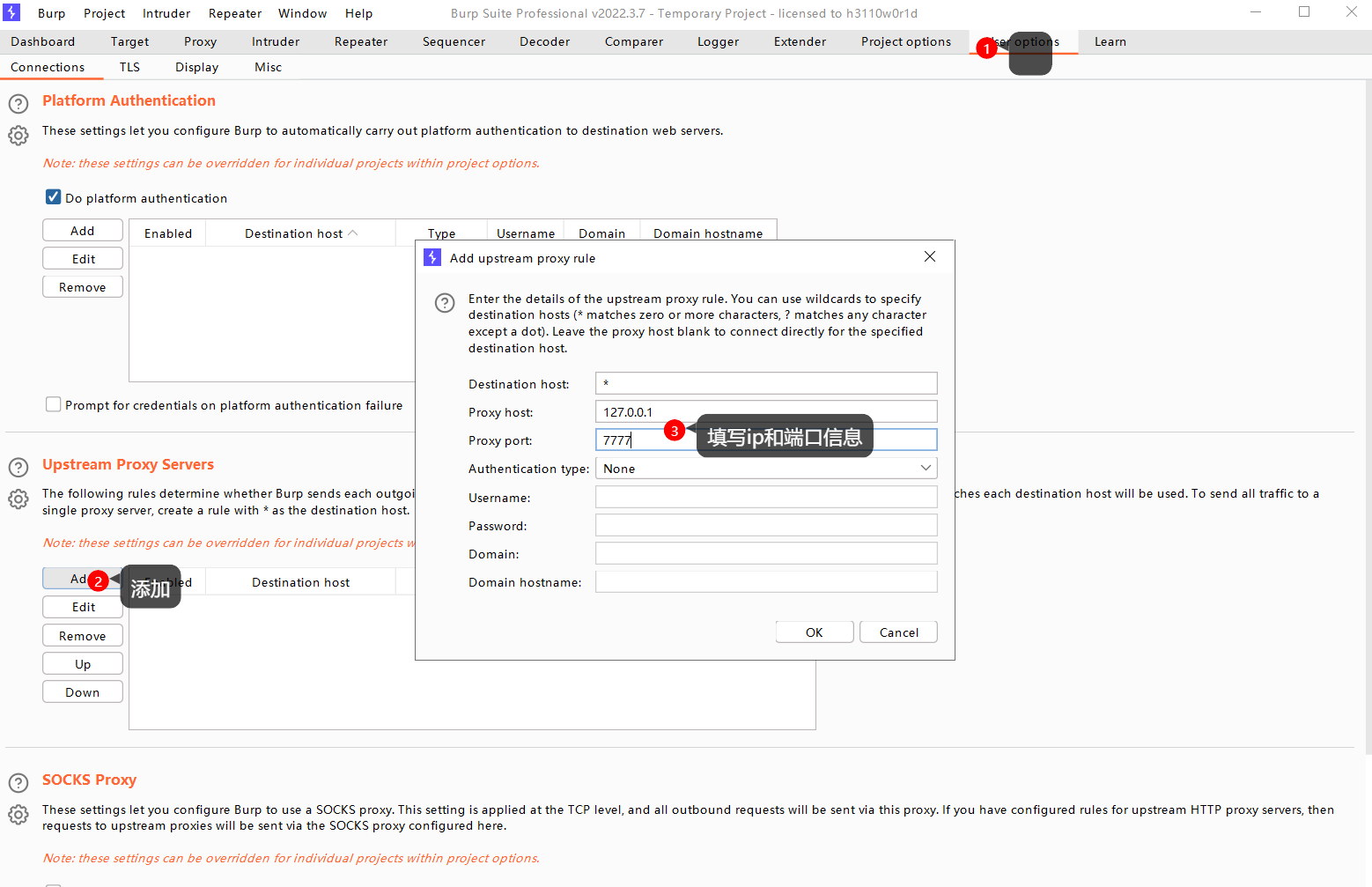Image resolution: width=1372 pixels, height=887 pixels.
Task: Click the Domain input field
Action: pos(766,553)
